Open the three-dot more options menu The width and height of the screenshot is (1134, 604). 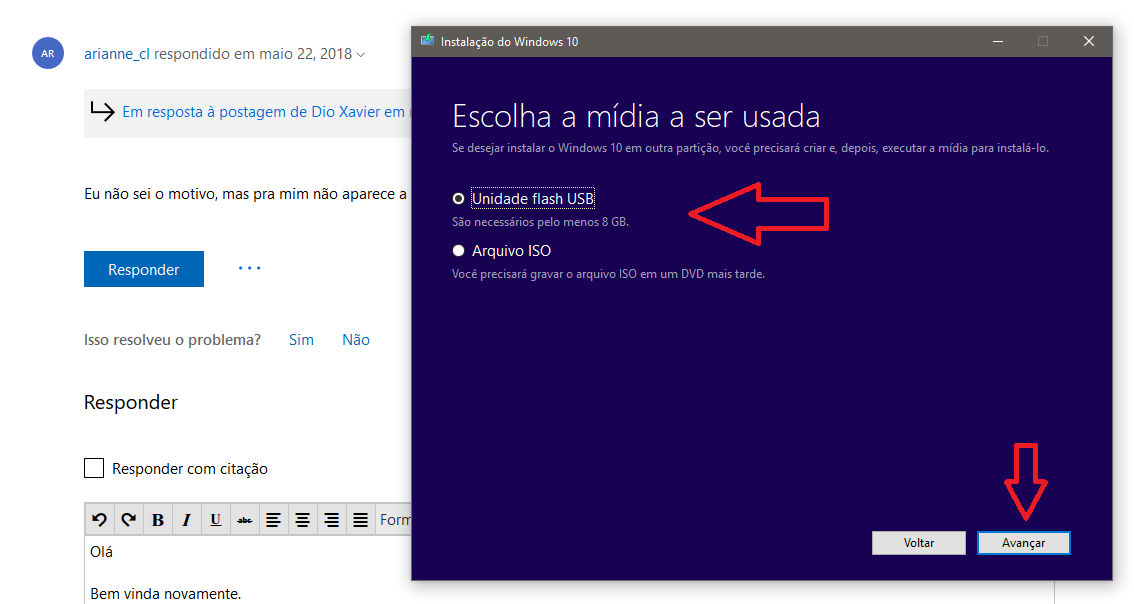pyautogui.click(x=250, y=268)
